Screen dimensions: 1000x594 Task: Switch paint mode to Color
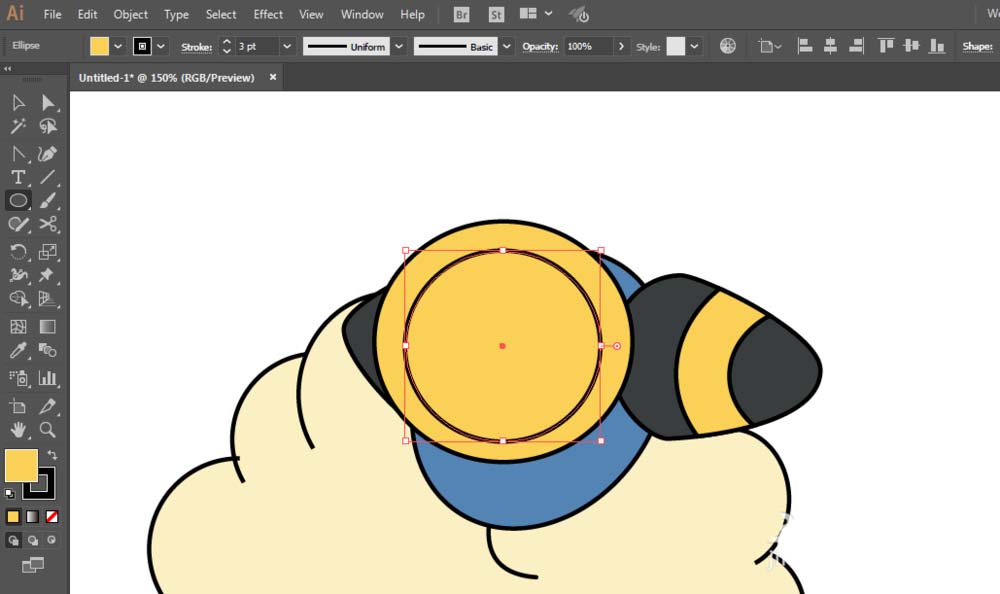tap(13, 517)
